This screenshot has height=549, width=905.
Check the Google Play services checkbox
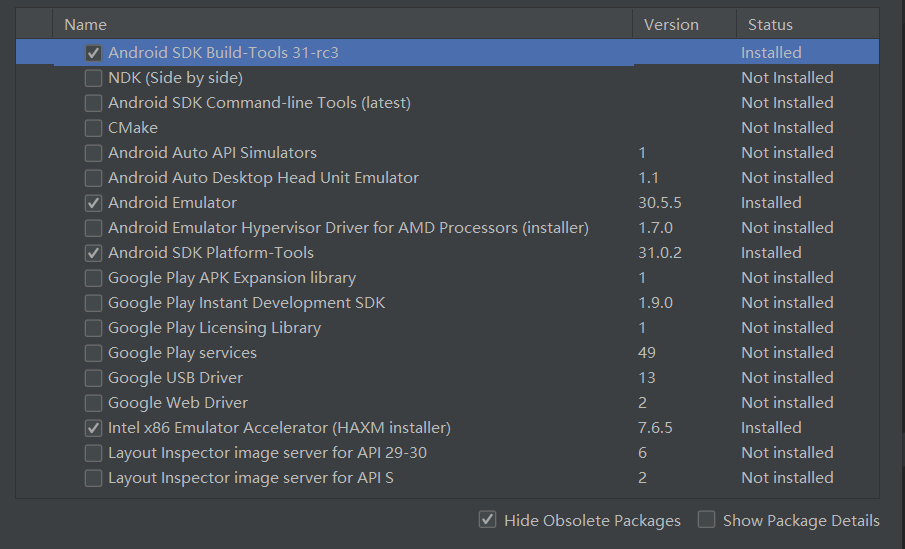[93, 353]
